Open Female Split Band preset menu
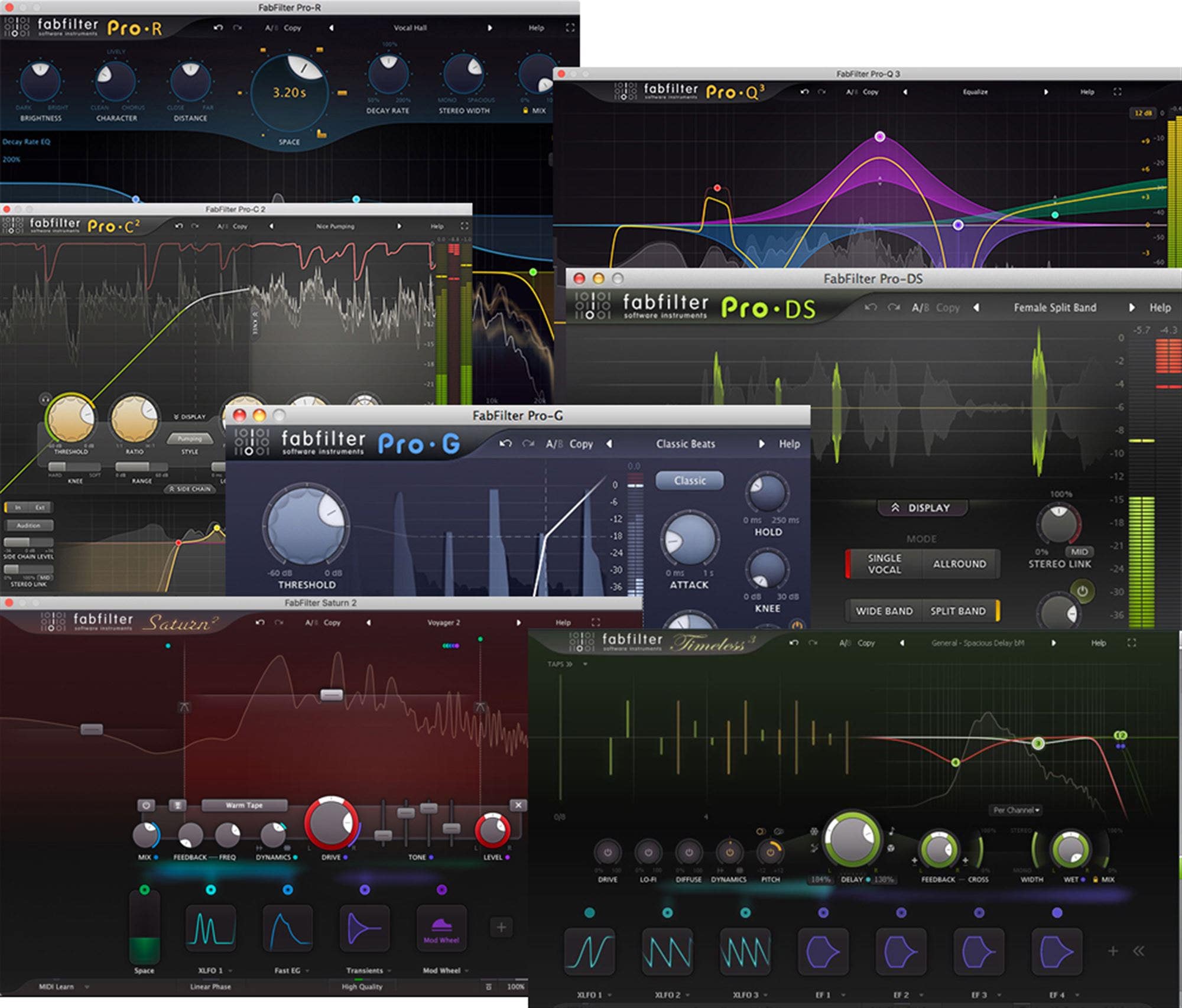This screenshot has height=1008, width=1182. (1055, 307)
